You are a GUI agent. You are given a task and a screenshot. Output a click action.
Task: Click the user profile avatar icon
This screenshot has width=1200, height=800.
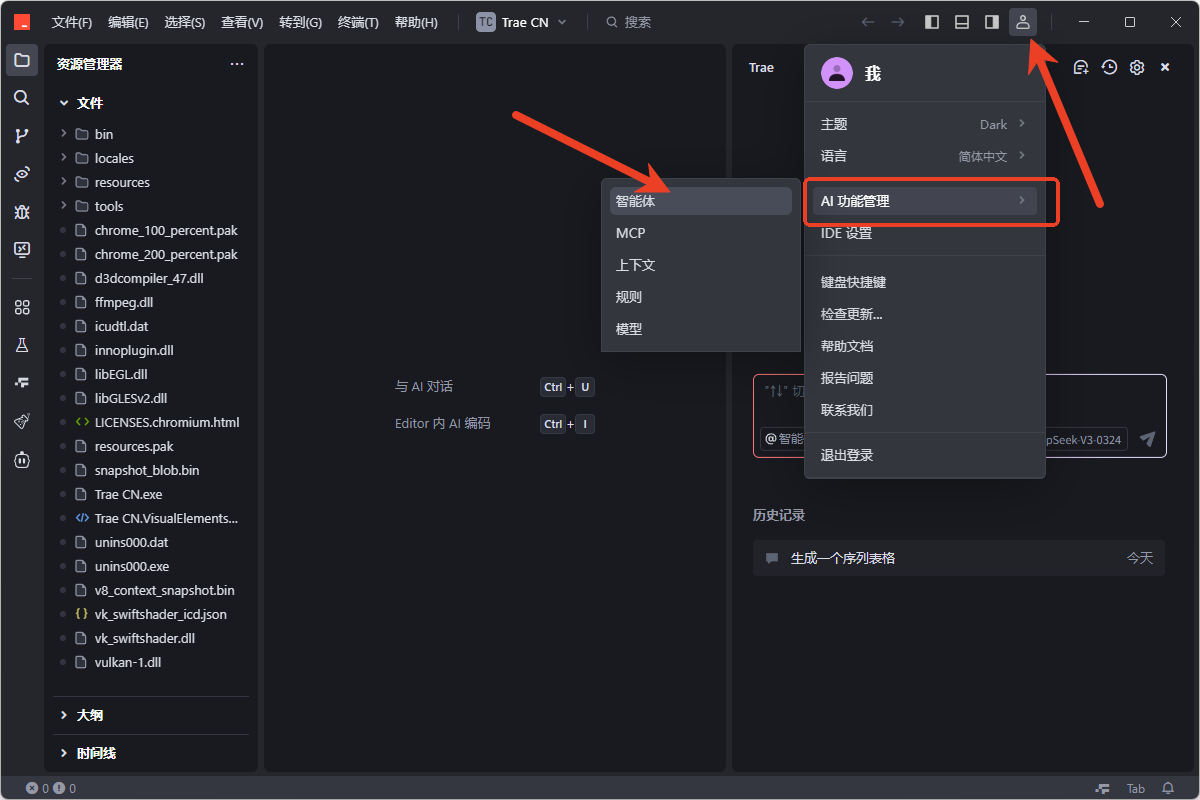click(1022, 22)
